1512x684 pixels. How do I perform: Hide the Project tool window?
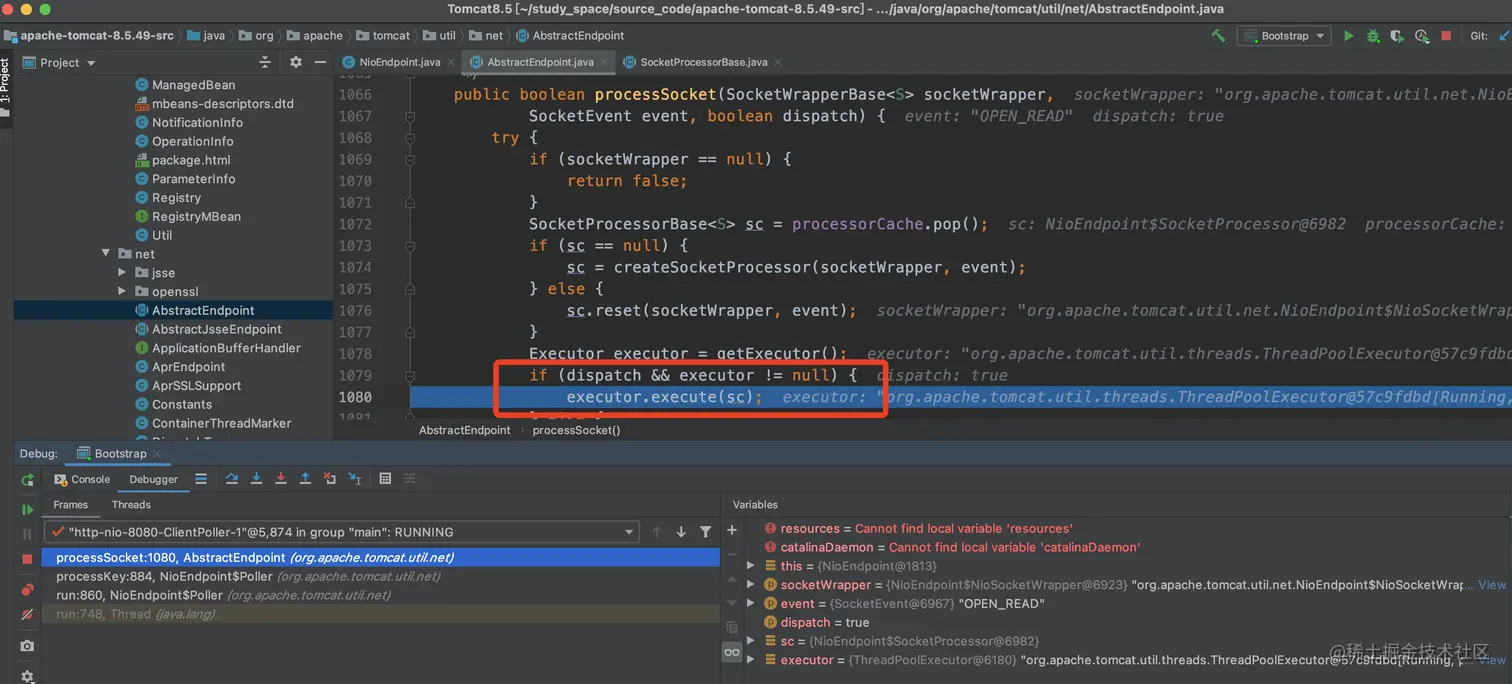coord(320,62)
